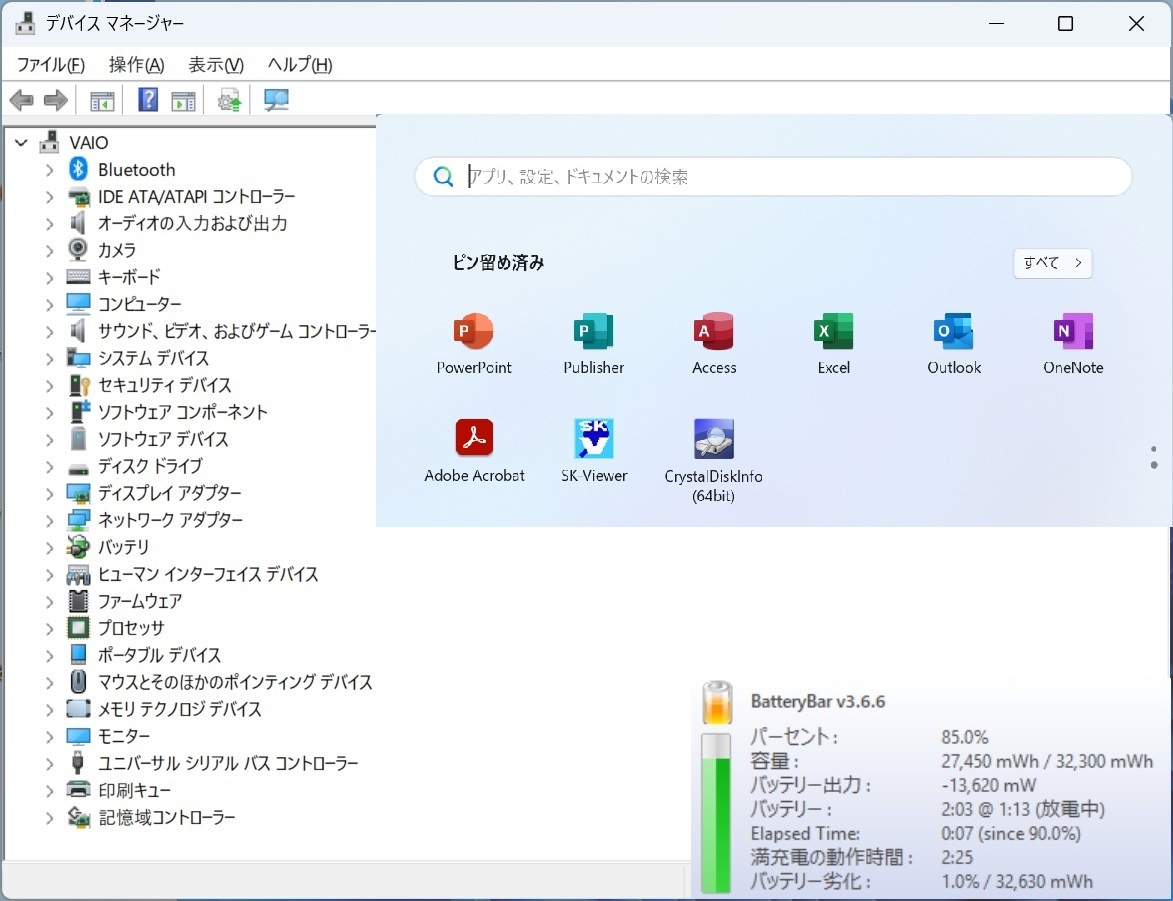Select サウンド、ビデオ、およびゲーム コントローラー item
The image size is (1173, 901).
[x=236, y=331]
